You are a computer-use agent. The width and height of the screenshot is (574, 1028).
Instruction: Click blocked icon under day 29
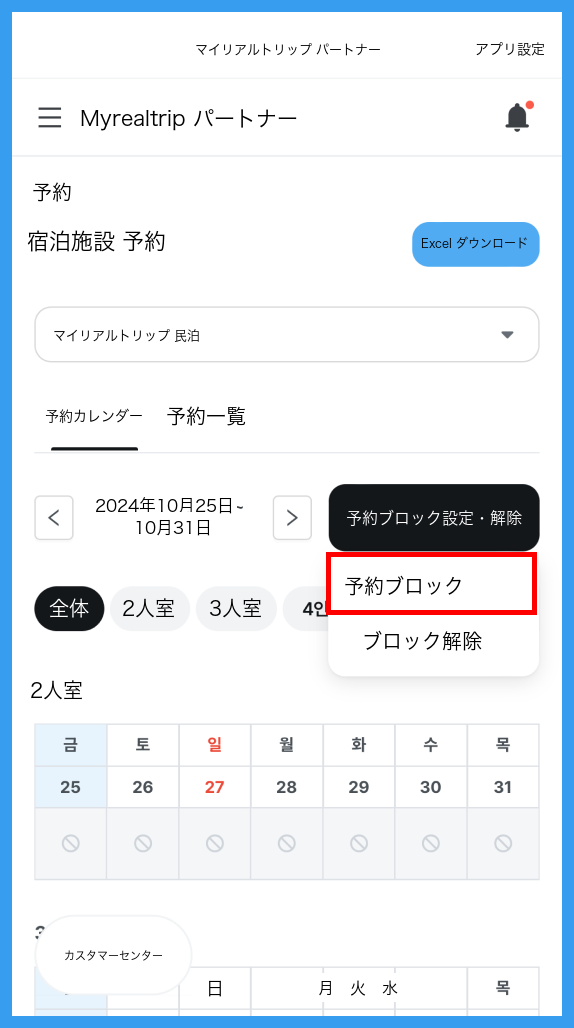(x=359, y=843)
